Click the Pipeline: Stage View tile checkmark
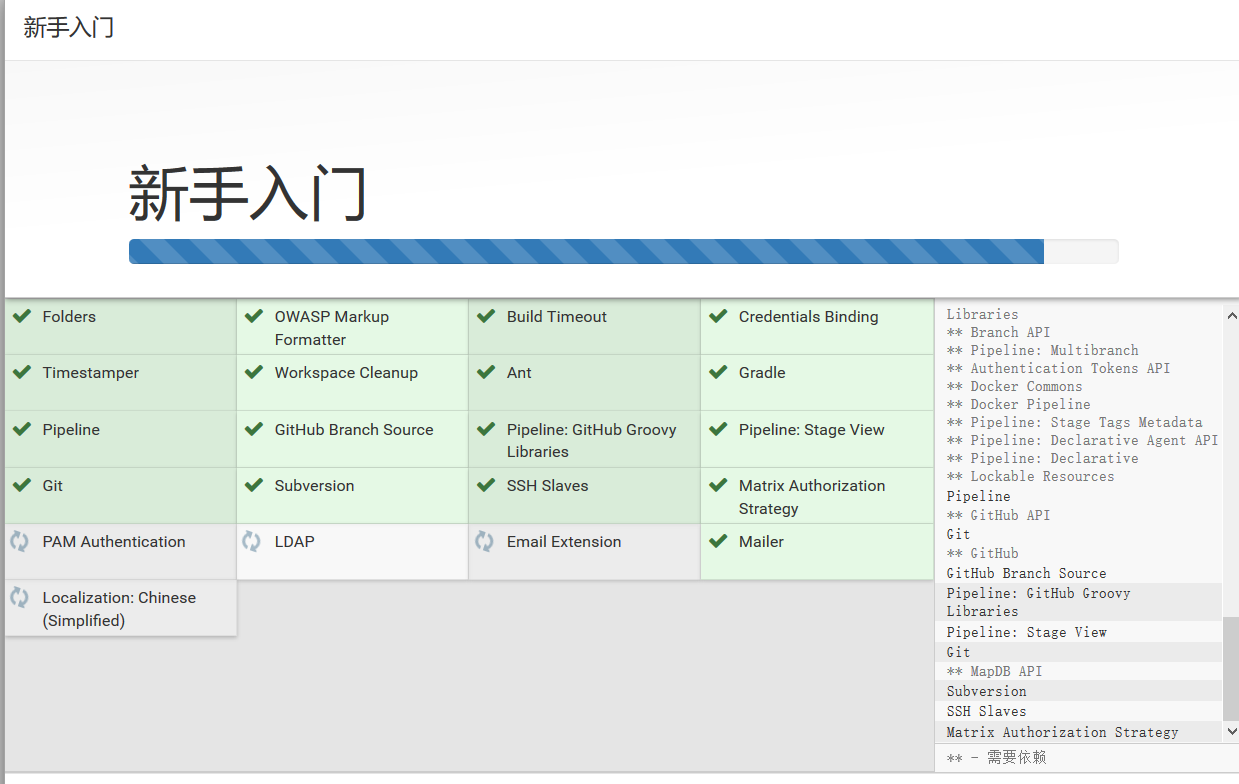Screen dimensions: 1239x784 718,429
